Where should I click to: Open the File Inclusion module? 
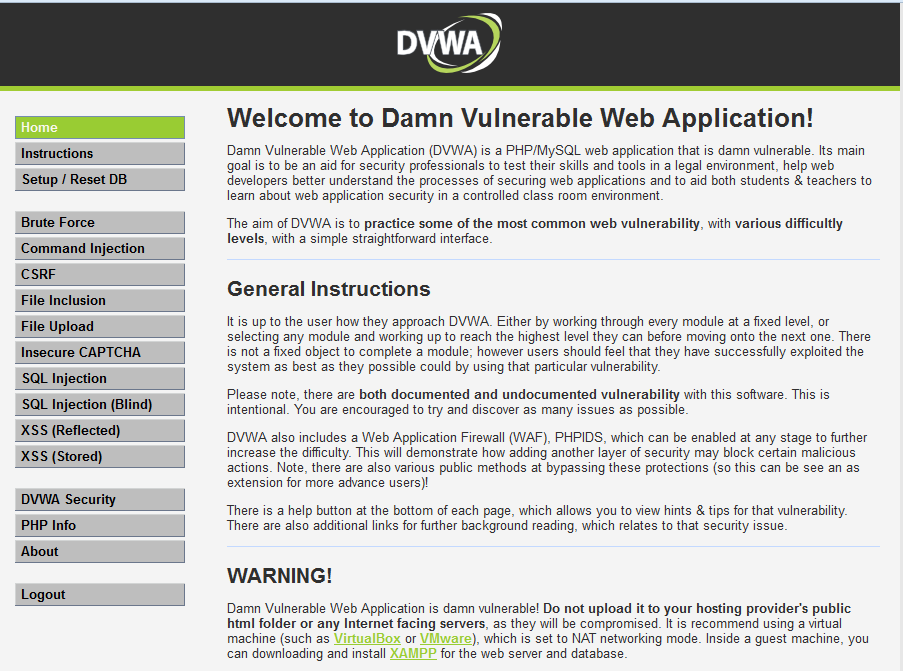[100, 301]
